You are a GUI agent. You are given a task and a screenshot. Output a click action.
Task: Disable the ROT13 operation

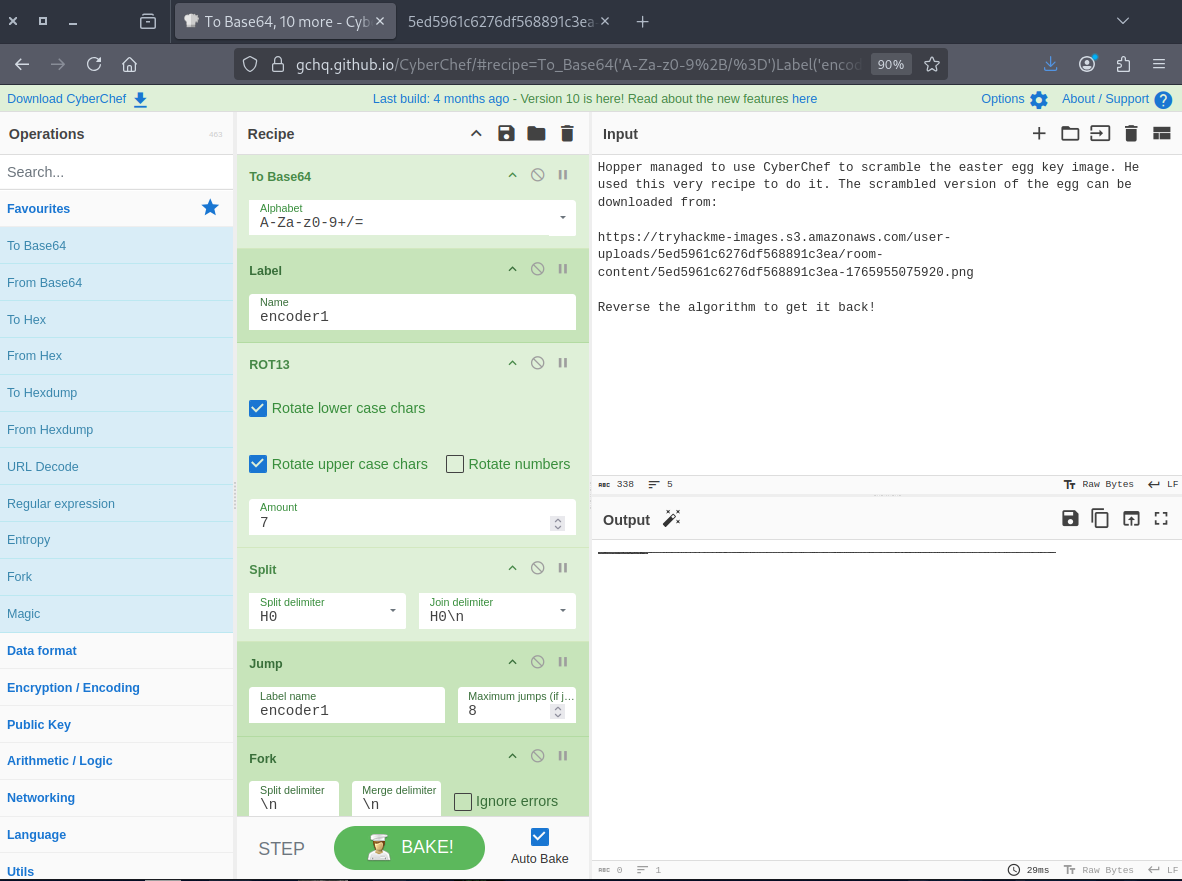coord(537,363)
